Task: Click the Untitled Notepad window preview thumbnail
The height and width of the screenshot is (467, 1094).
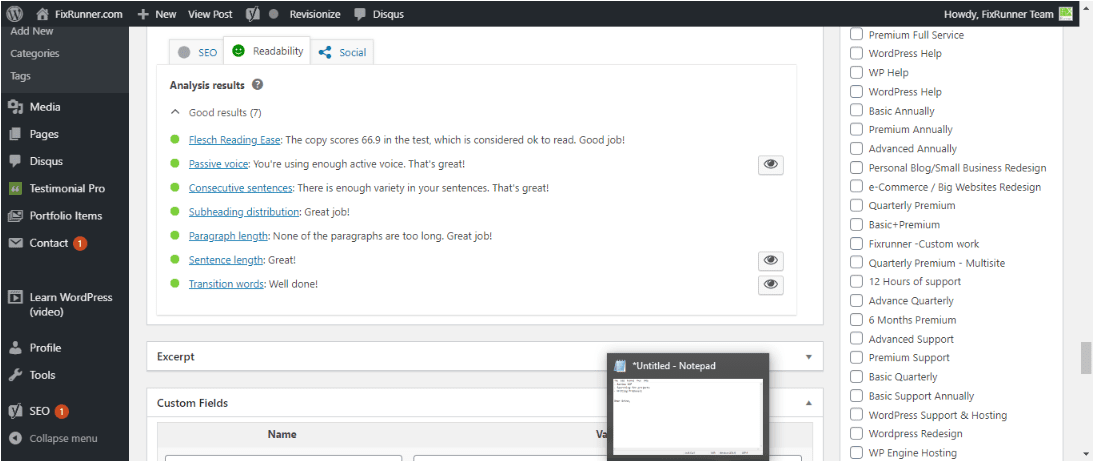Action: (687, 417)
